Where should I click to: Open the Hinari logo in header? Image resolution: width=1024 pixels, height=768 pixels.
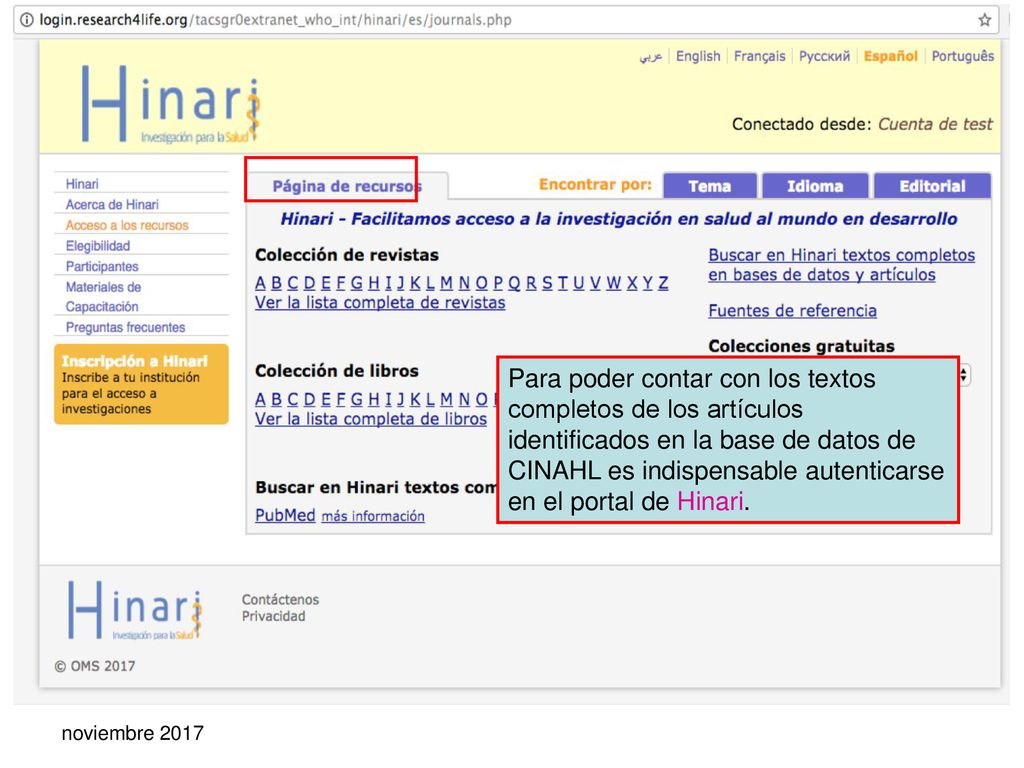click(171, 104)
